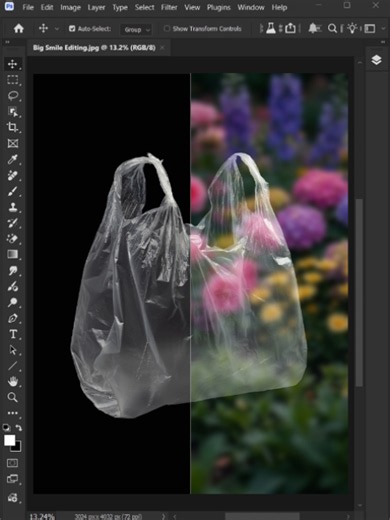The image size is (390, 520).
Task: Change the screen mode
Action: coord(13,479)
